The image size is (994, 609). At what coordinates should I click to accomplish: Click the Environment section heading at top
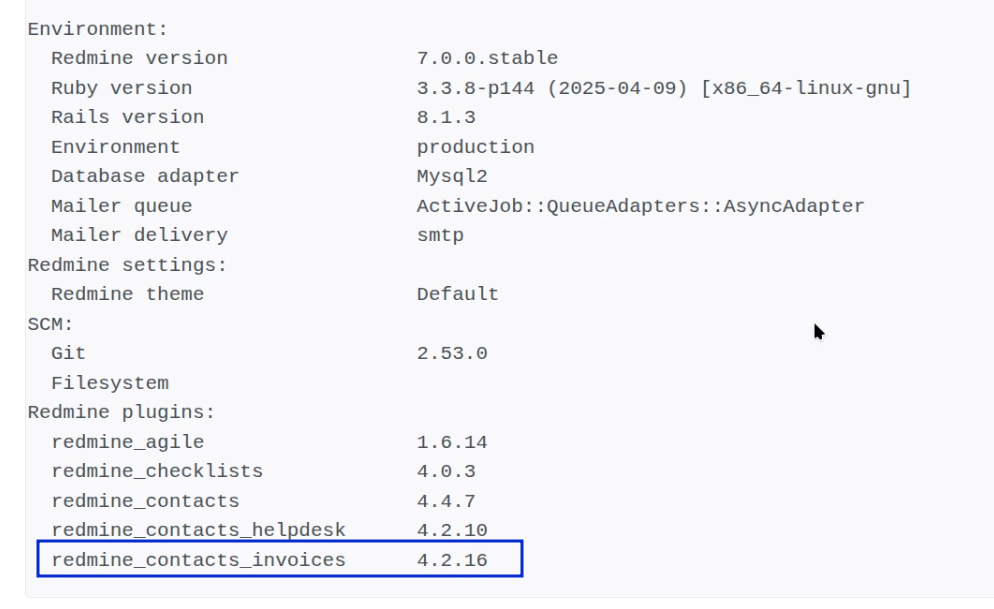(97, 29)
